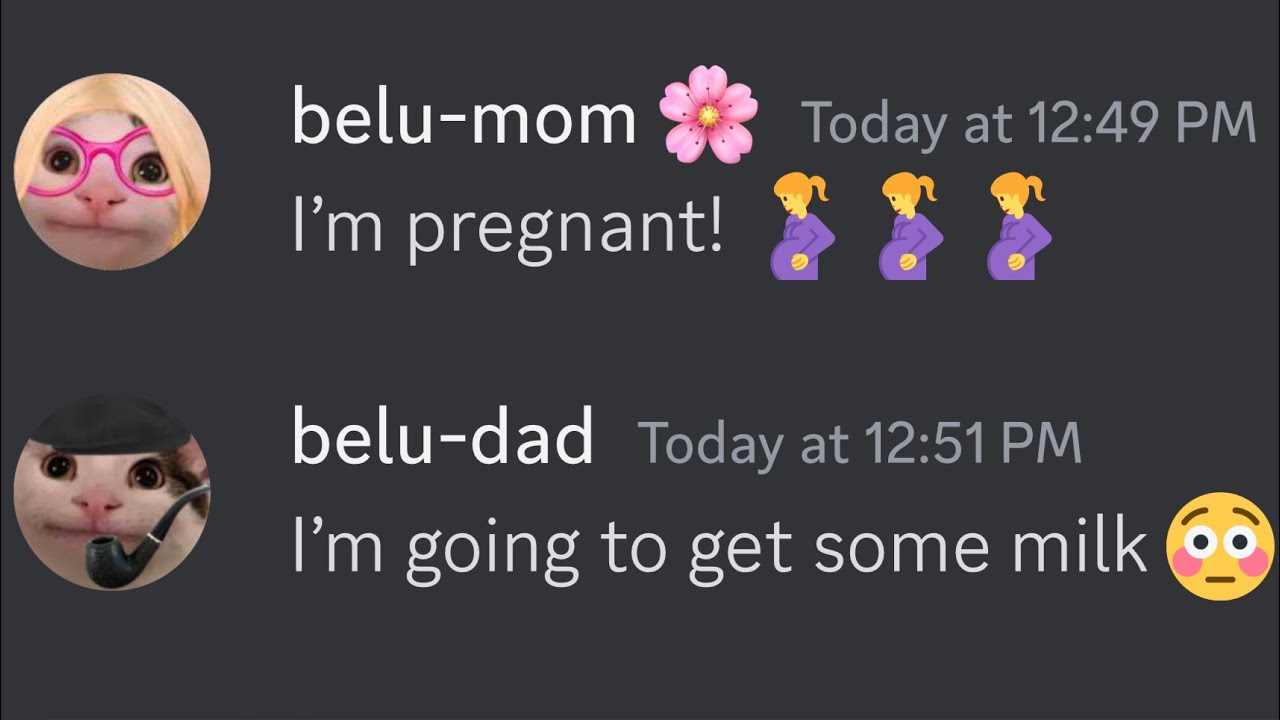This screenshot has width=1280, height=720.
Task: Click the 12:49 PM message timestamp
Action: pos(1029,122)
